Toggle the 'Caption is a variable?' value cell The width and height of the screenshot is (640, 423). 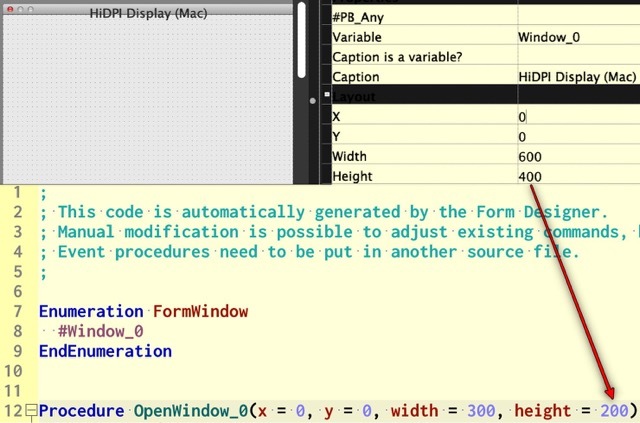click(x=577, y=56)
